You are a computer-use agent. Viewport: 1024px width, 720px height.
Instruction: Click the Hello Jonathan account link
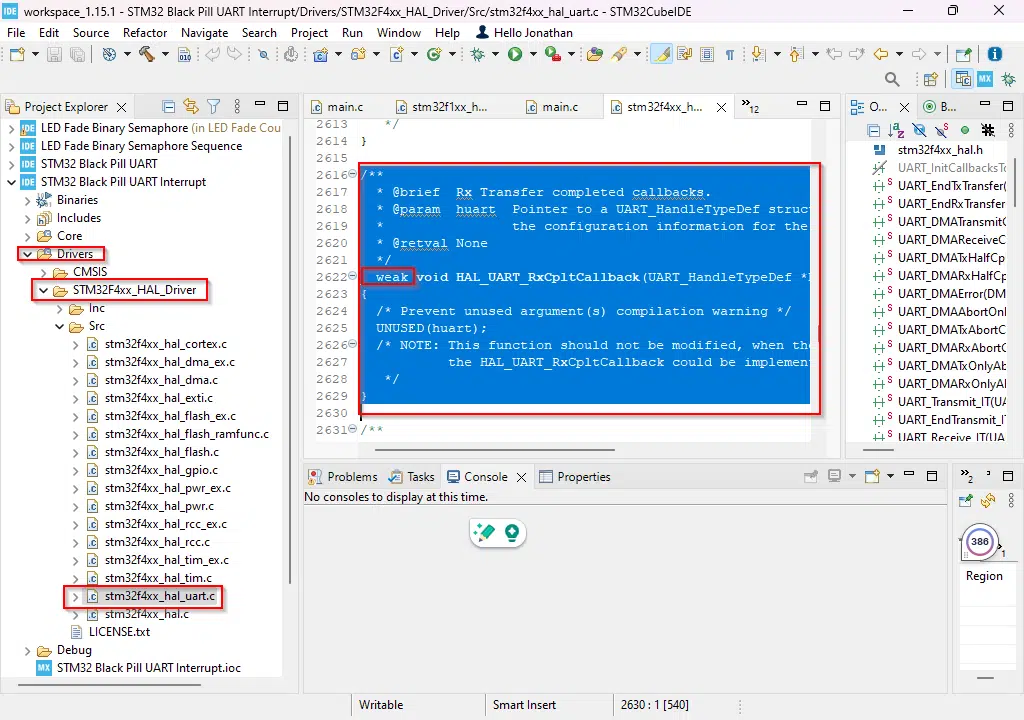525,33
